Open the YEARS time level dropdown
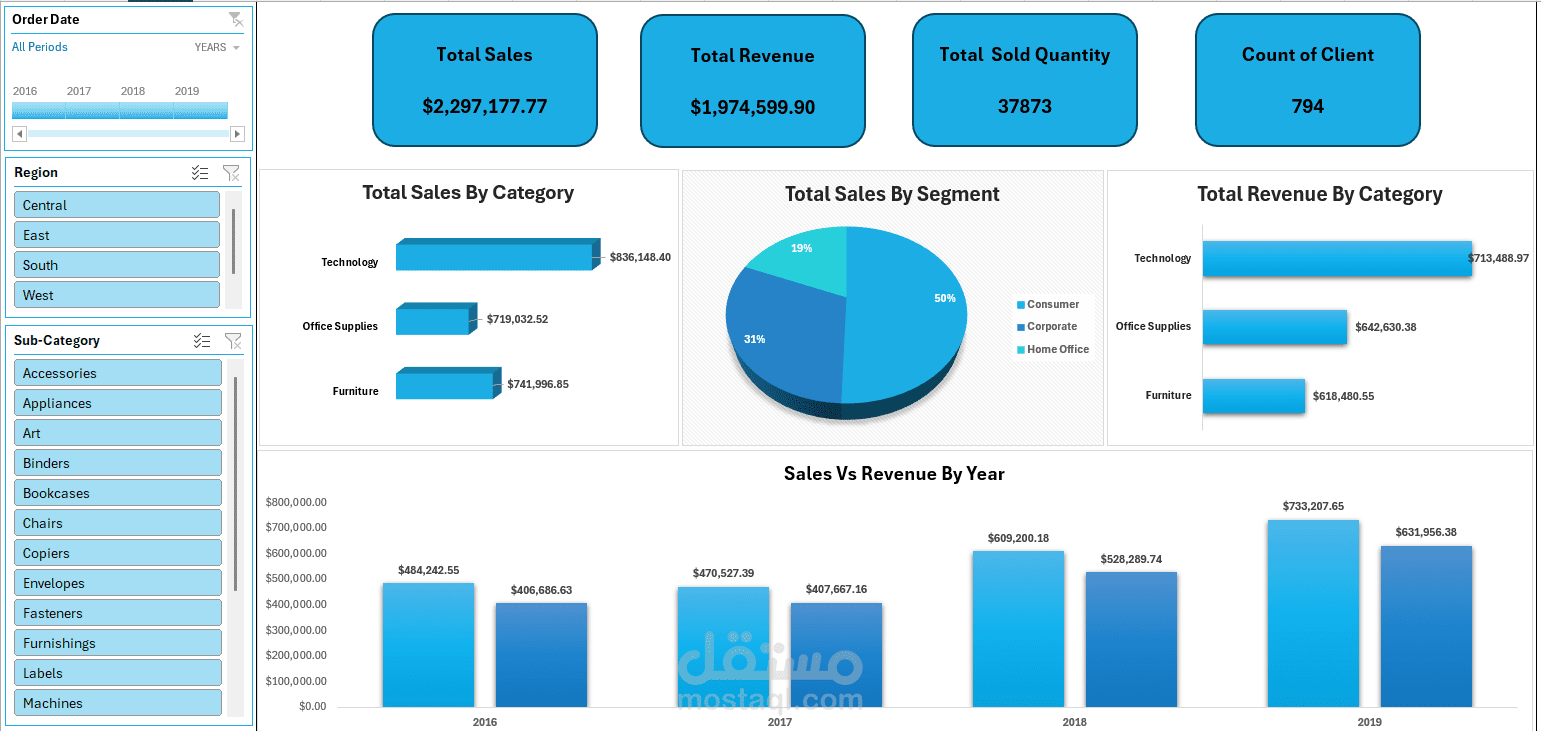 (x=218, y=47)
